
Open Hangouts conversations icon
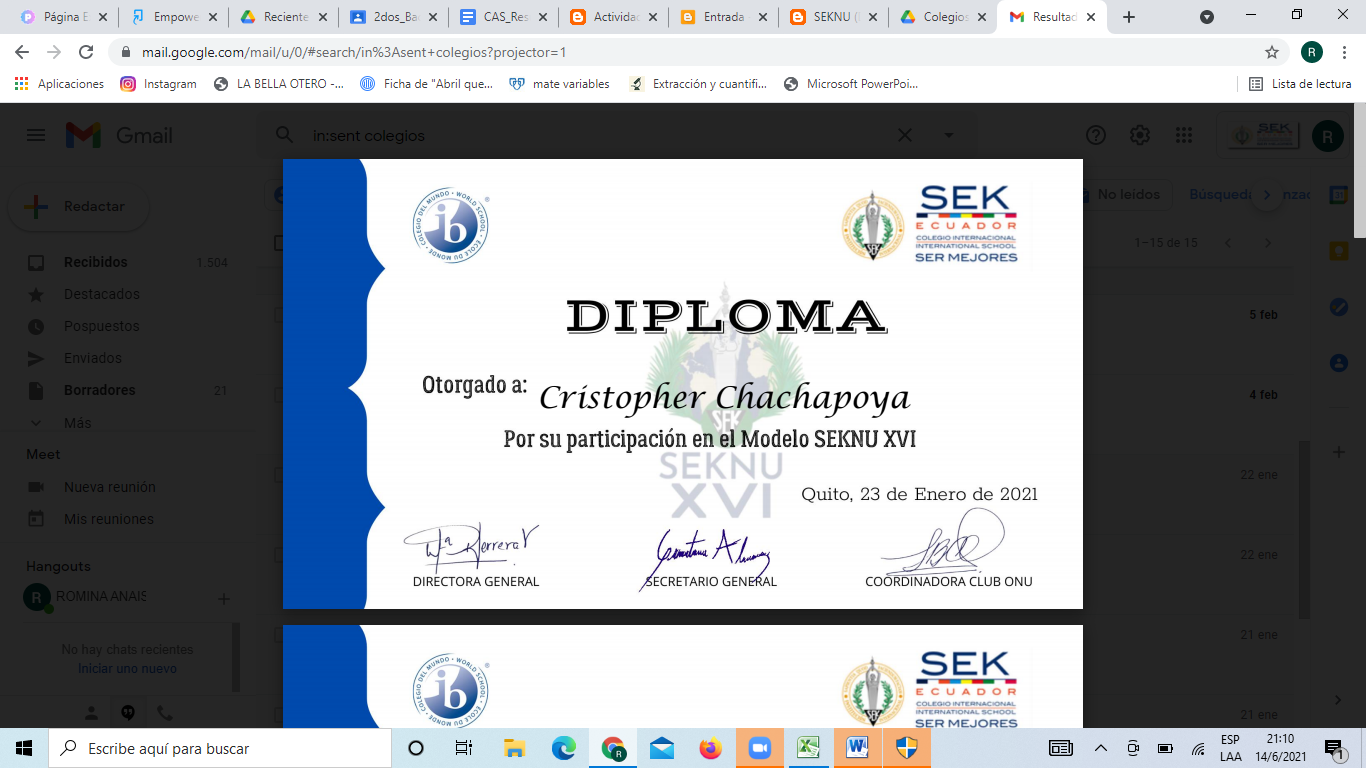128,713
